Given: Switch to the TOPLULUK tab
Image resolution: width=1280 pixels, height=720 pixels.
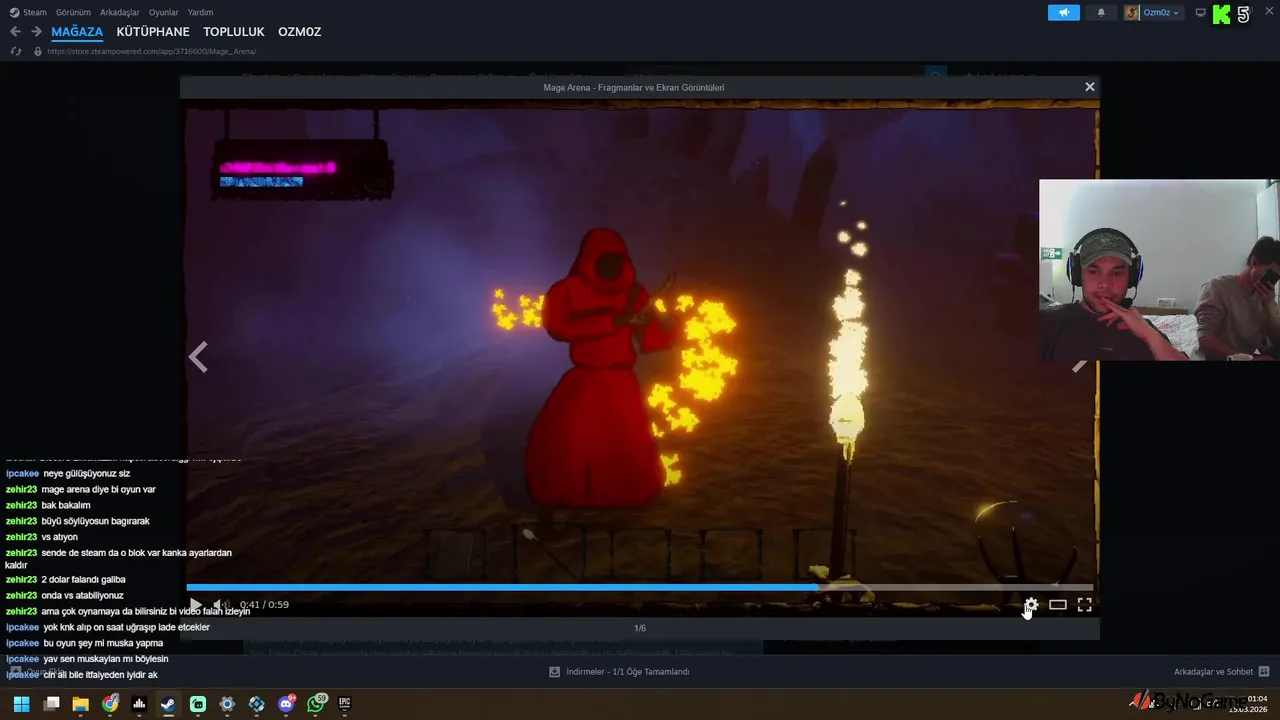Looking at the screenshot, I should (x=234, y=32).
